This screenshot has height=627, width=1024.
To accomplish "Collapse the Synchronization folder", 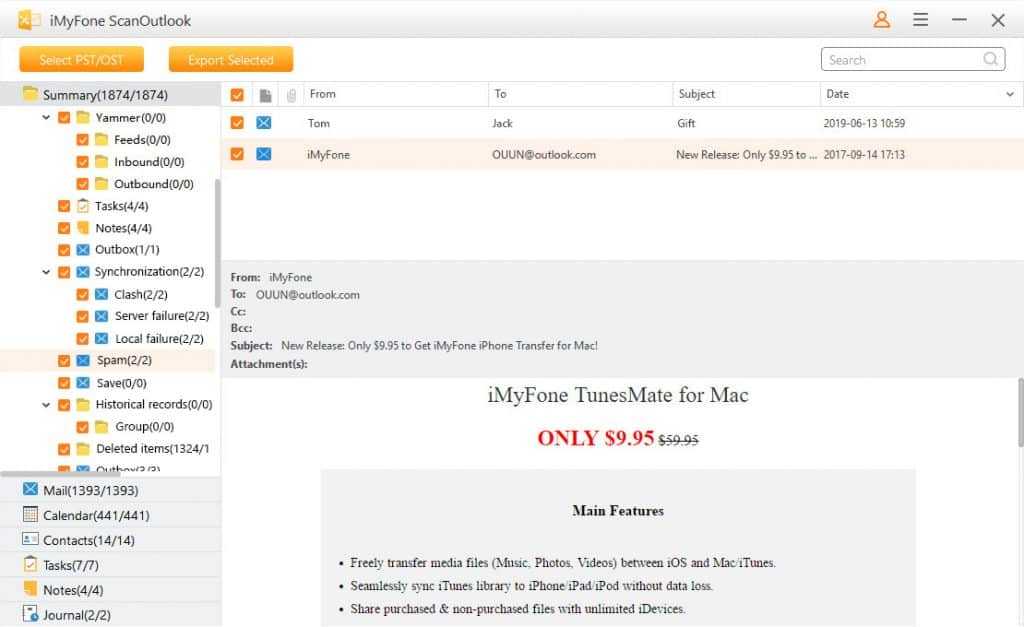I will pyautogui.click(x=46, y=272).
